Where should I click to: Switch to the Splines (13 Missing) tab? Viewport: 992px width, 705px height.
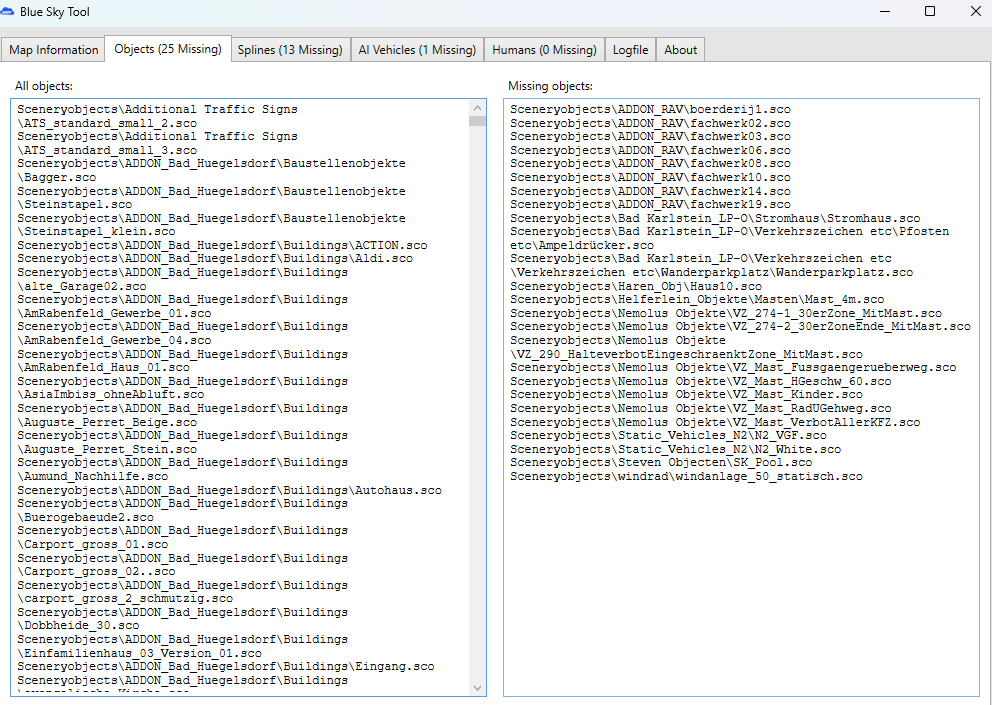(x=290, y=50)
